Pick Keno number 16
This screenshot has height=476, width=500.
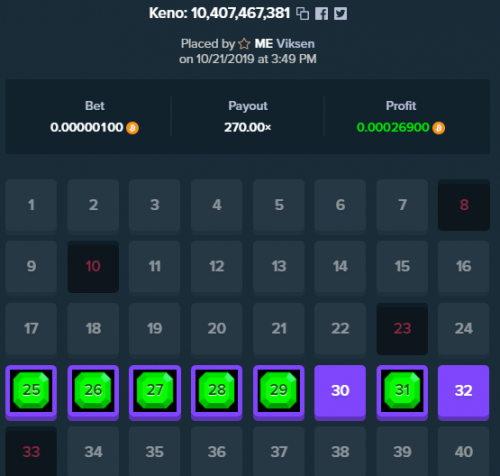tap(464, 267)
